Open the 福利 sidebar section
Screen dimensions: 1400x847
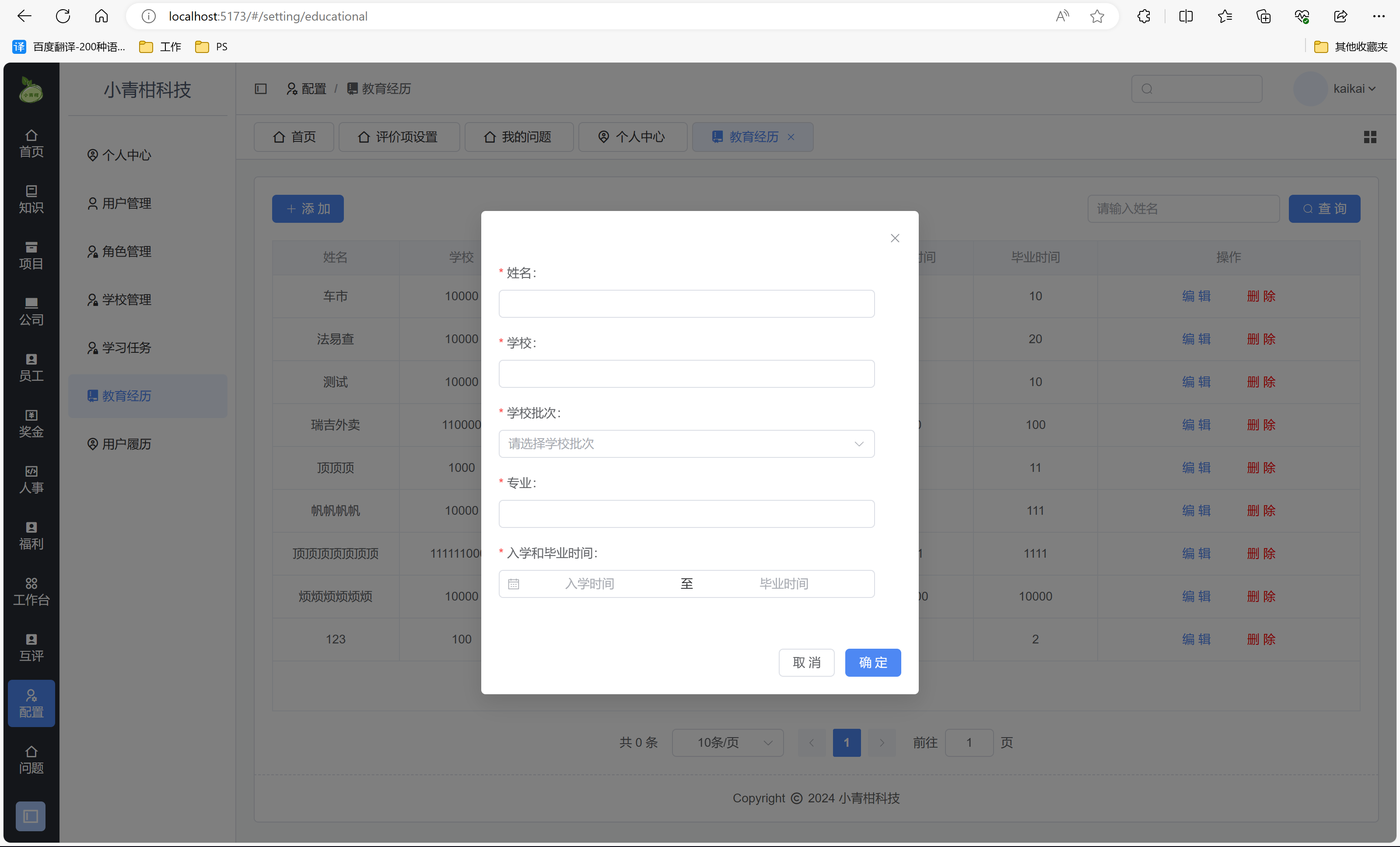[x=31, y=535]
